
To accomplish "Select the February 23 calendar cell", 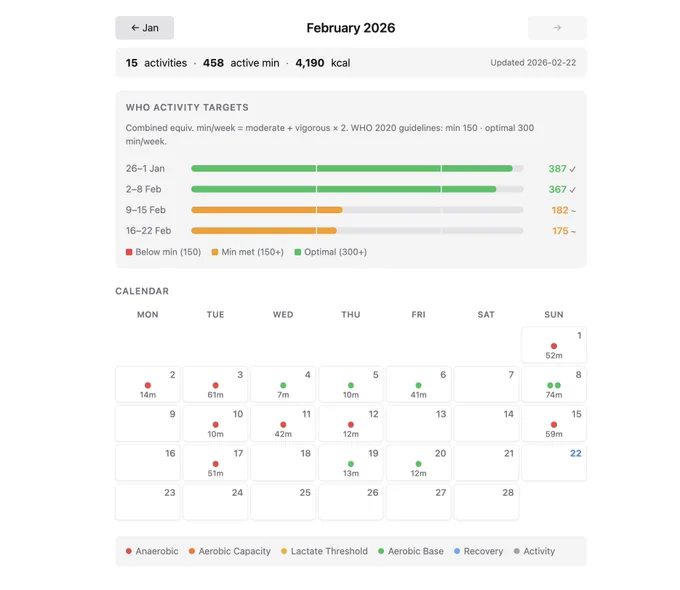I will 147,502.
